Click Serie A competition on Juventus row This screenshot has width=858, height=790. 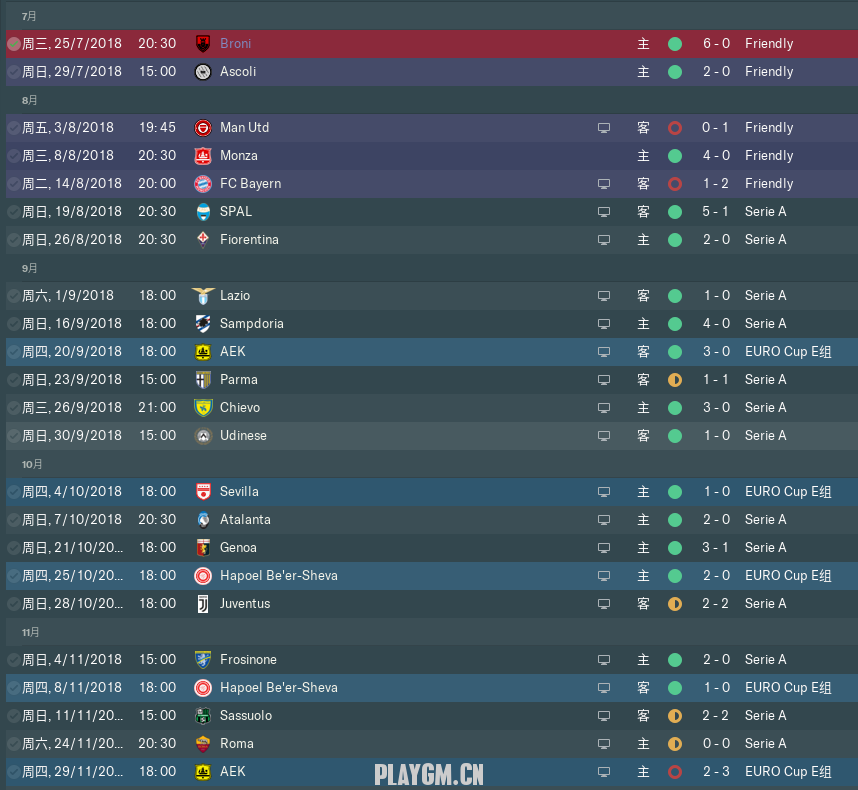[x=766, y=604]
